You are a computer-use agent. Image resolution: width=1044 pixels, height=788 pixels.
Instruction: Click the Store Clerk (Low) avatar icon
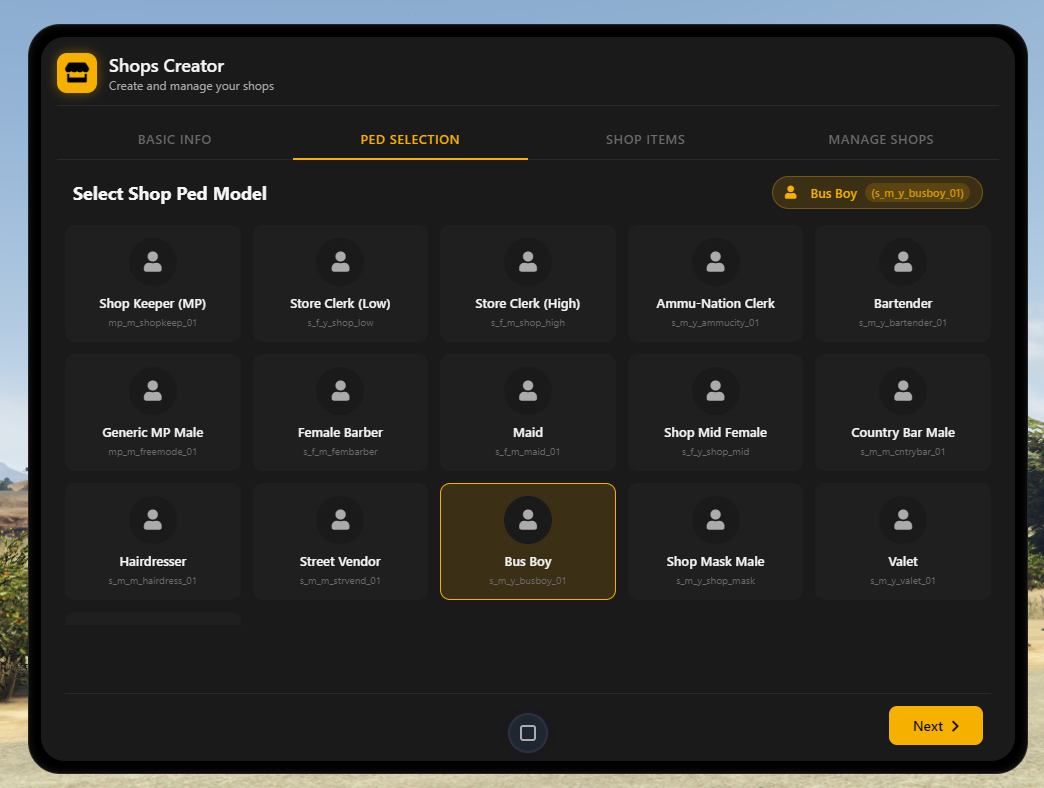click(340, 262)
